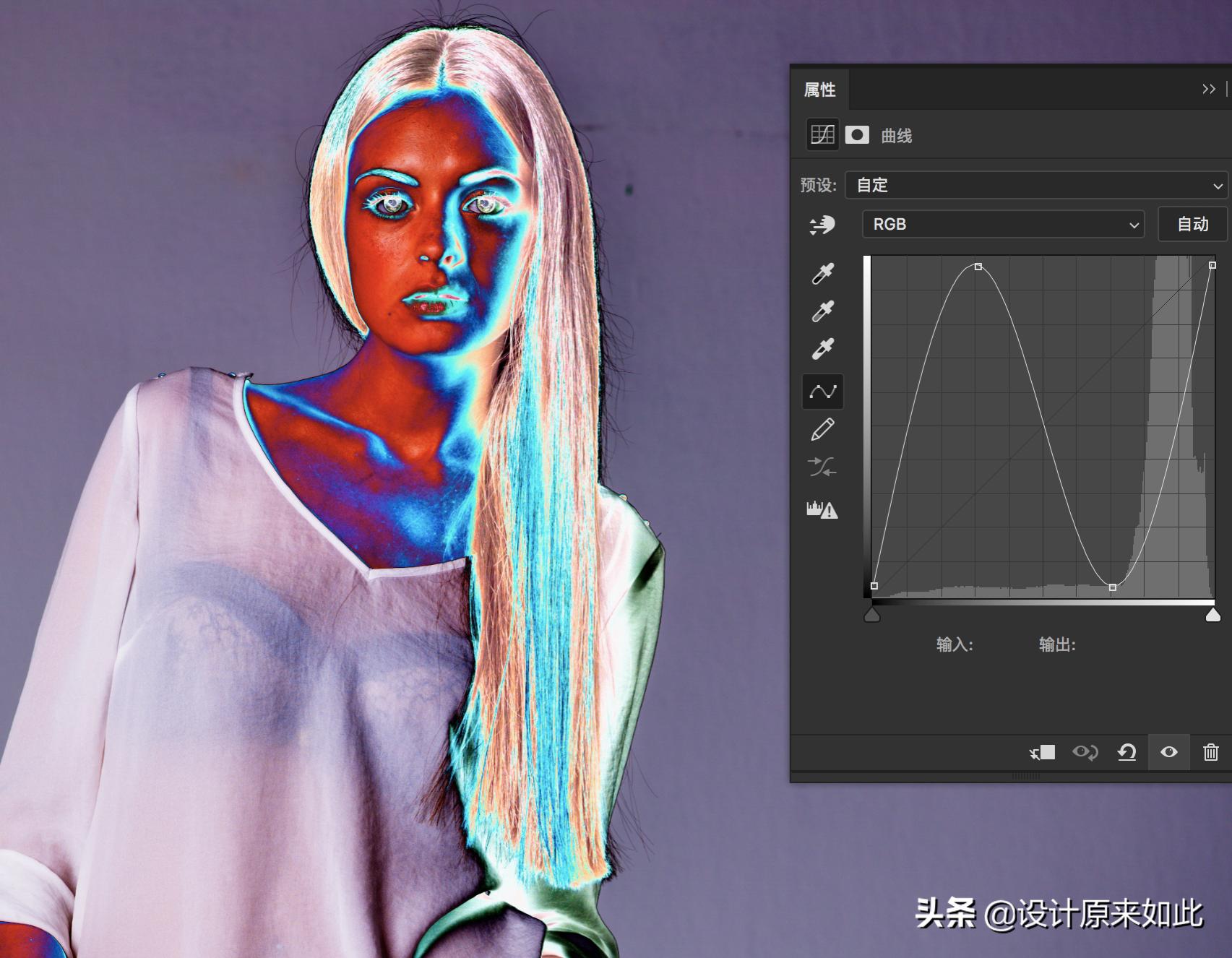The image size is (1232, 958).
Task: Activate the targeted adjustment tool
Action: [823, 225]
